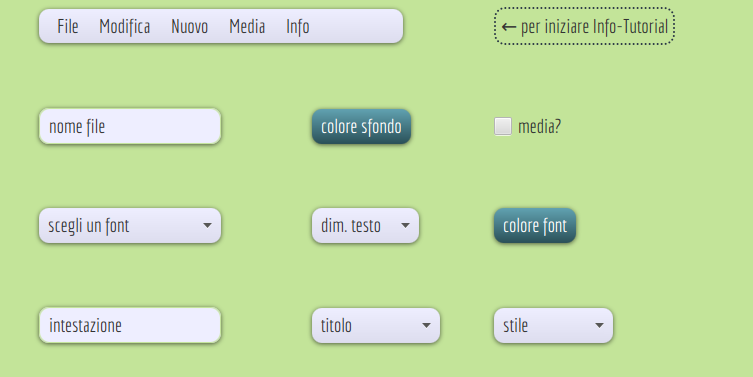This screenshot has height=377, width=753.
Task: Open the Info menu
Action: pos(298,26)
